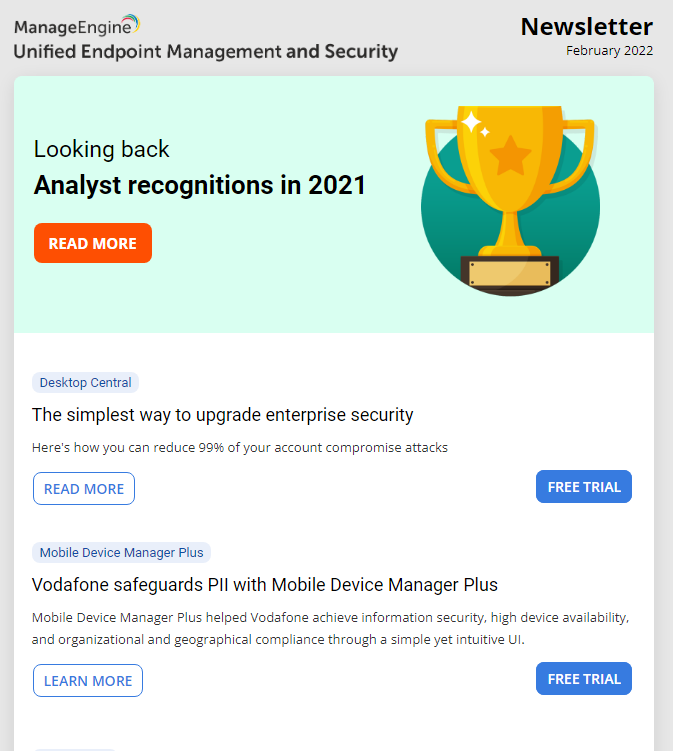This screenshot has width=673, height=751.
Task: Click the Newsletter title heading
Action: 587,27
